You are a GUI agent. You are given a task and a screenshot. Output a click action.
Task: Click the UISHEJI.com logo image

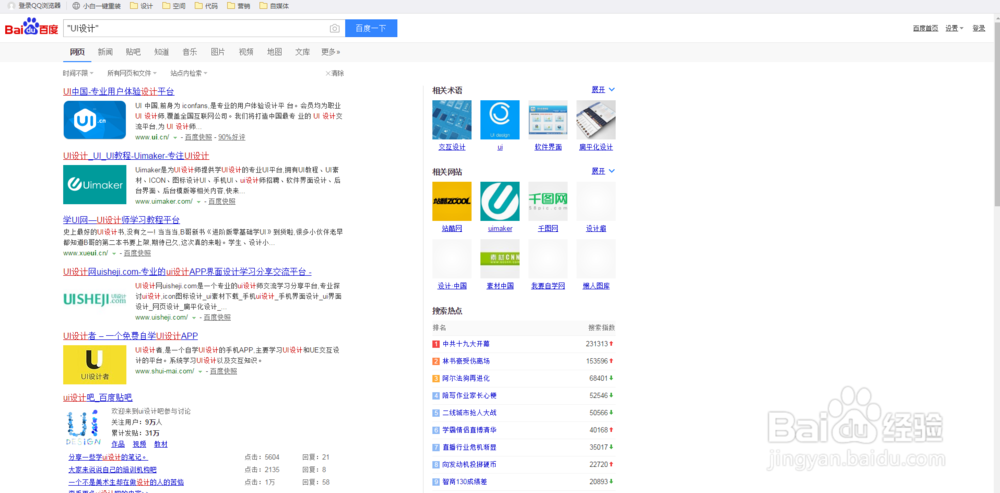coord(94,299)
